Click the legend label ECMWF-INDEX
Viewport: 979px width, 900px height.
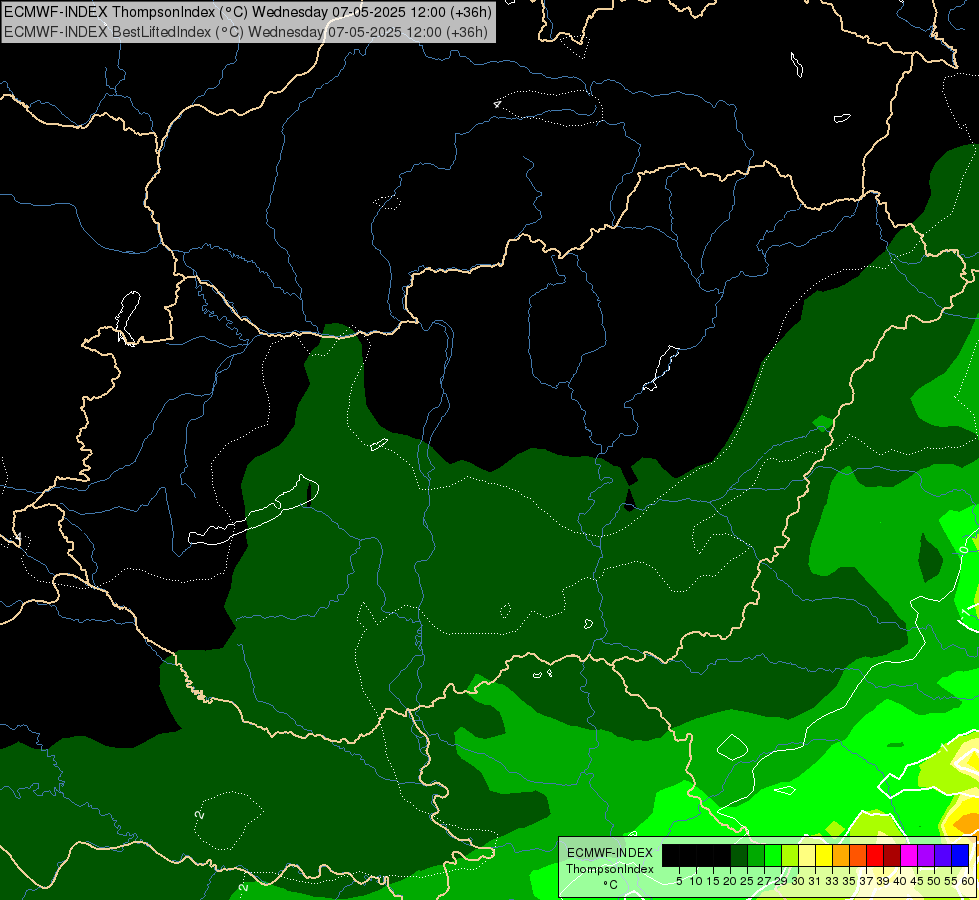pos(610,853)
